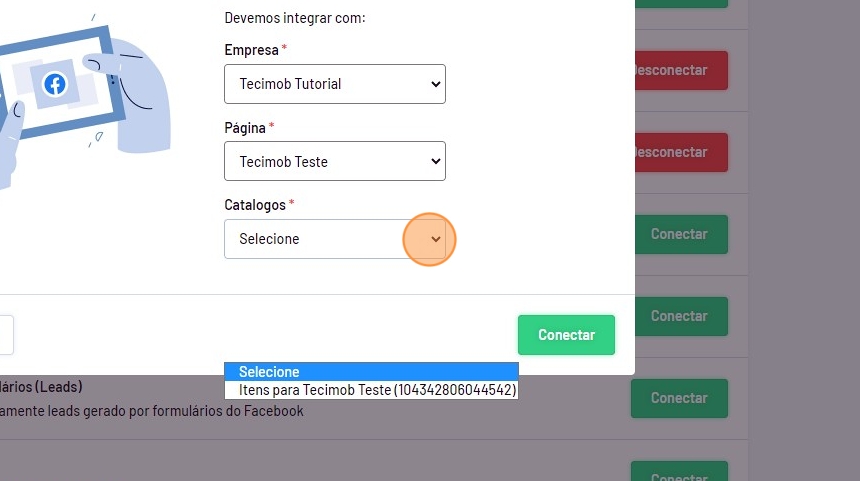Click the Facebook logo in the illustration
This screenshot has height=481, width=860.
(54, 84)
